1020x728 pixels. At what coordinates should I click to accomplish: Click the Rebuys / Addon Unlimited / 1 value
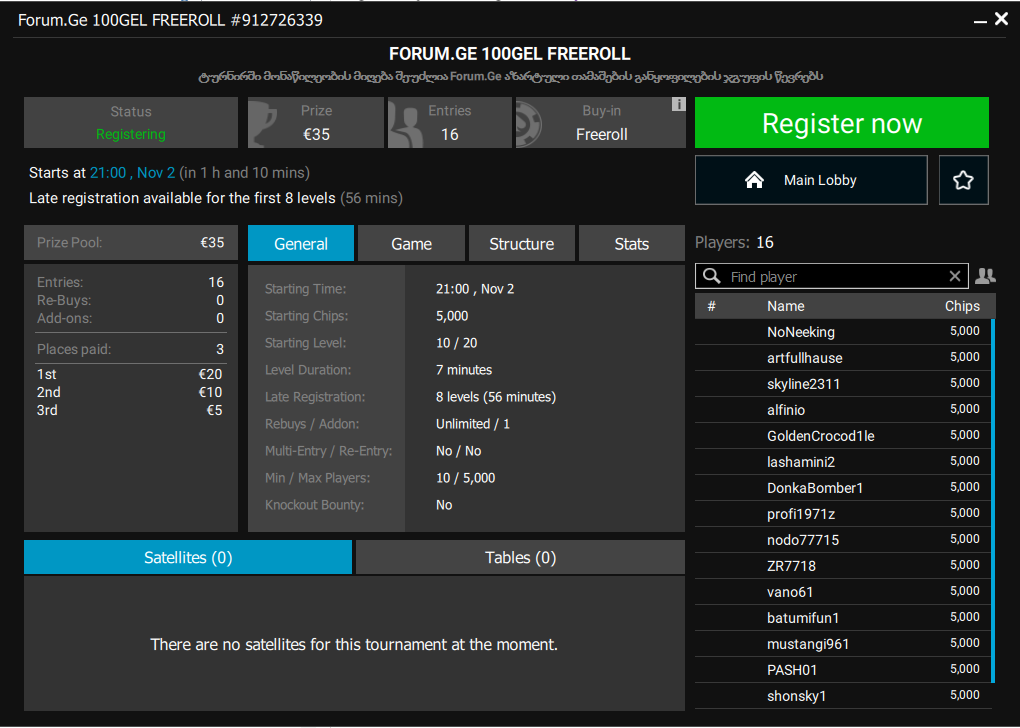[473, 424]
